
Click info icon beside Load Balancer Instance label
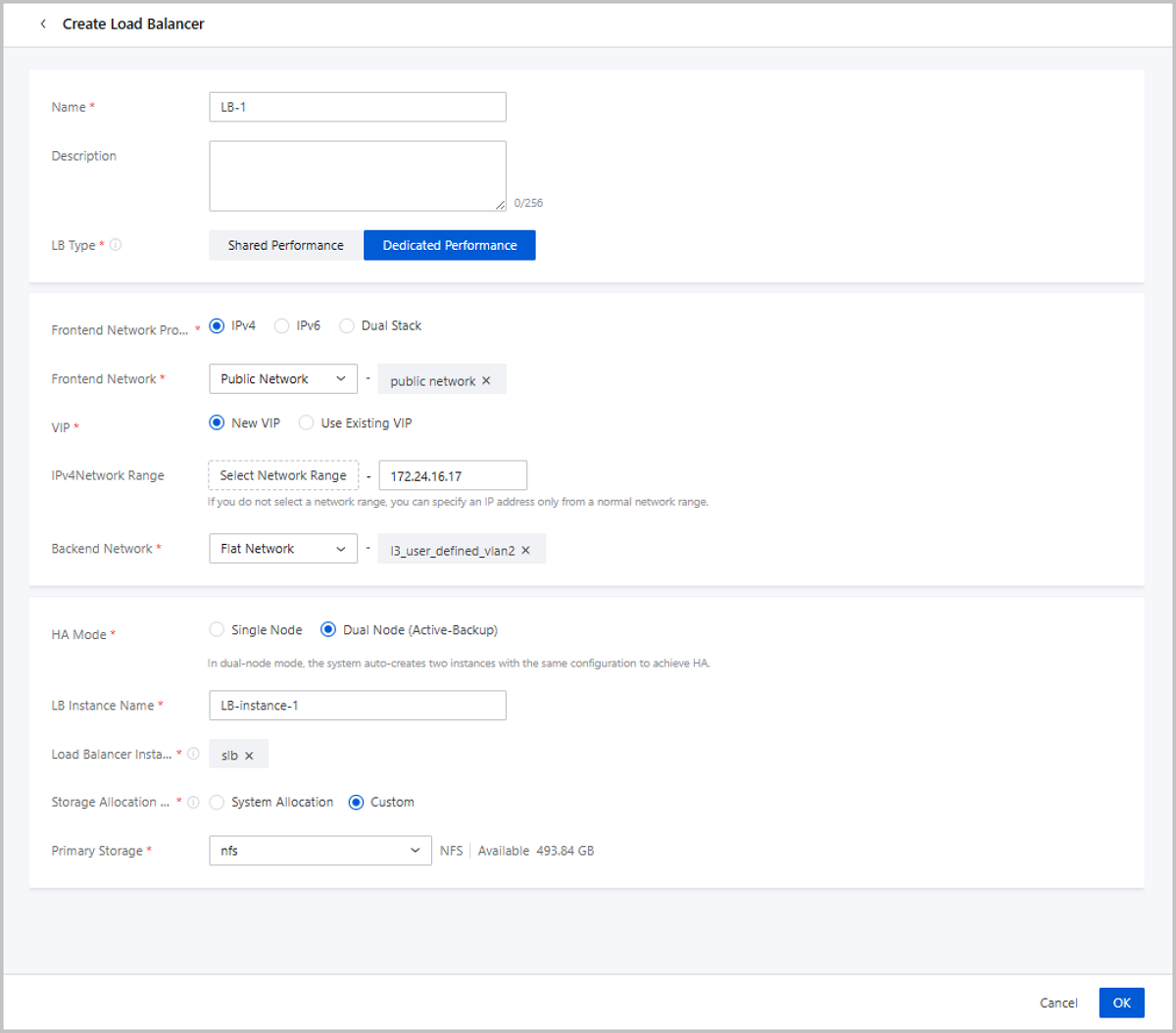pyautogui.click(x=193, y=754)
